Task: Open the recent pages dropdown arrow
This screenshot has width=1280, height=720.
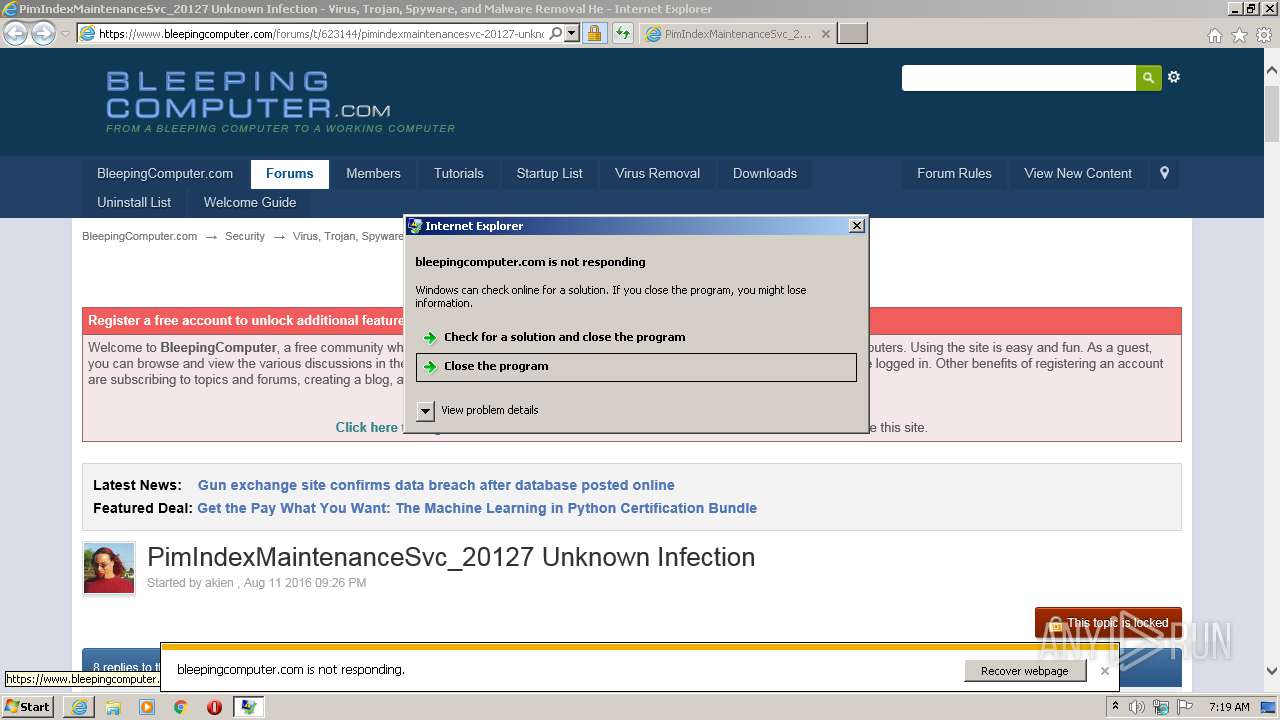Action: coord(65,33)
